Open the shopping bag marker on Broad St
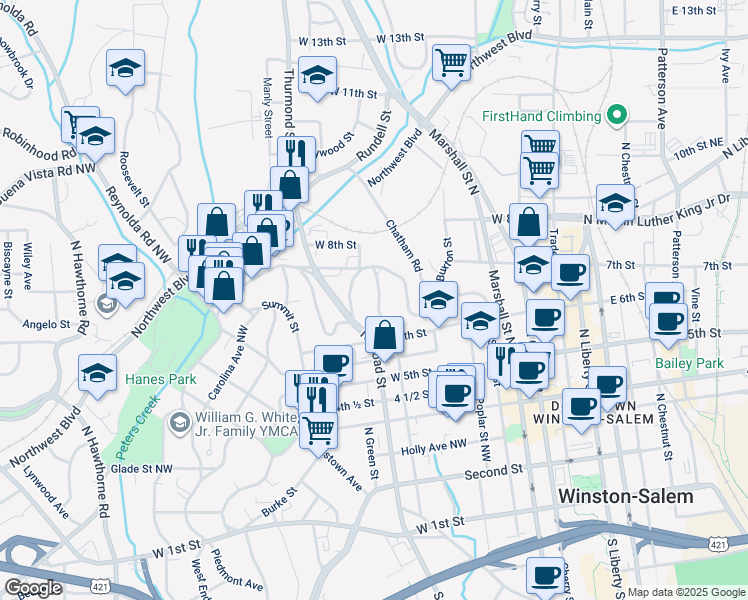 384,338
